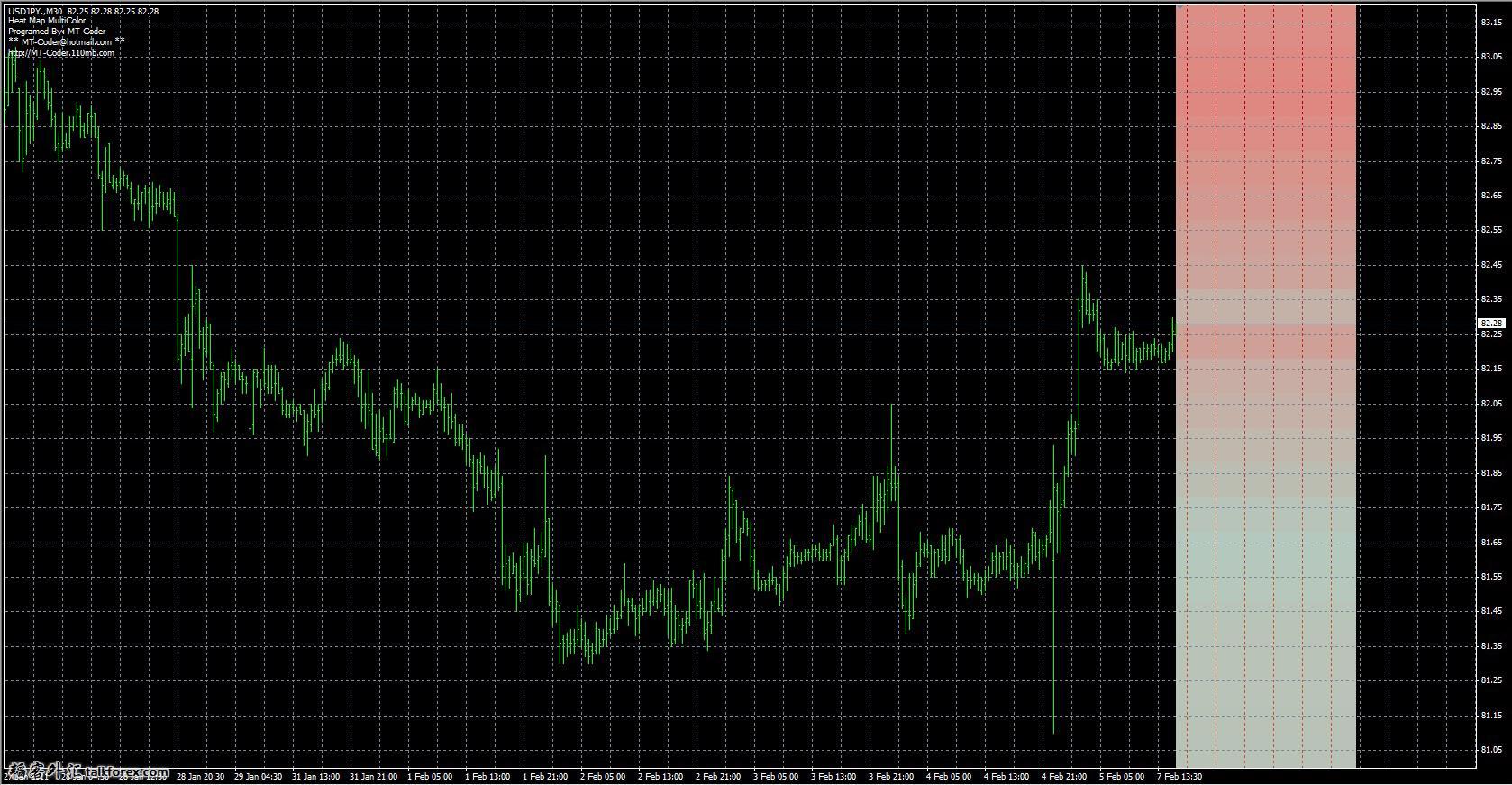Select the 82.05 price axis value
Viewport: 1512px width, 785px height.
(1491, 403)
